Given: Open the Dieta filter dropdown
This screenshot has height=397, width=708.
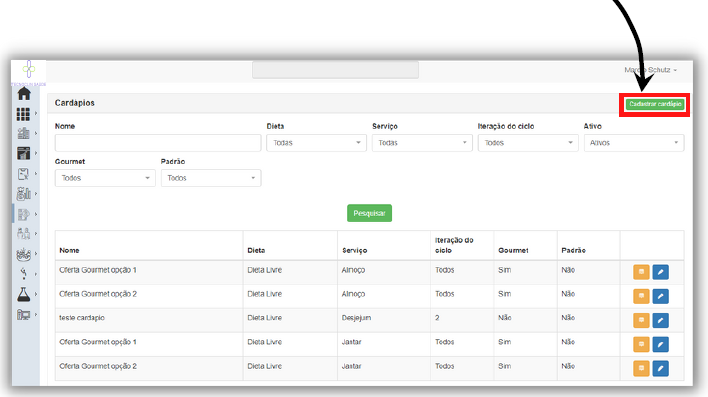Looking at the screenshot, I should click(316, 143).
